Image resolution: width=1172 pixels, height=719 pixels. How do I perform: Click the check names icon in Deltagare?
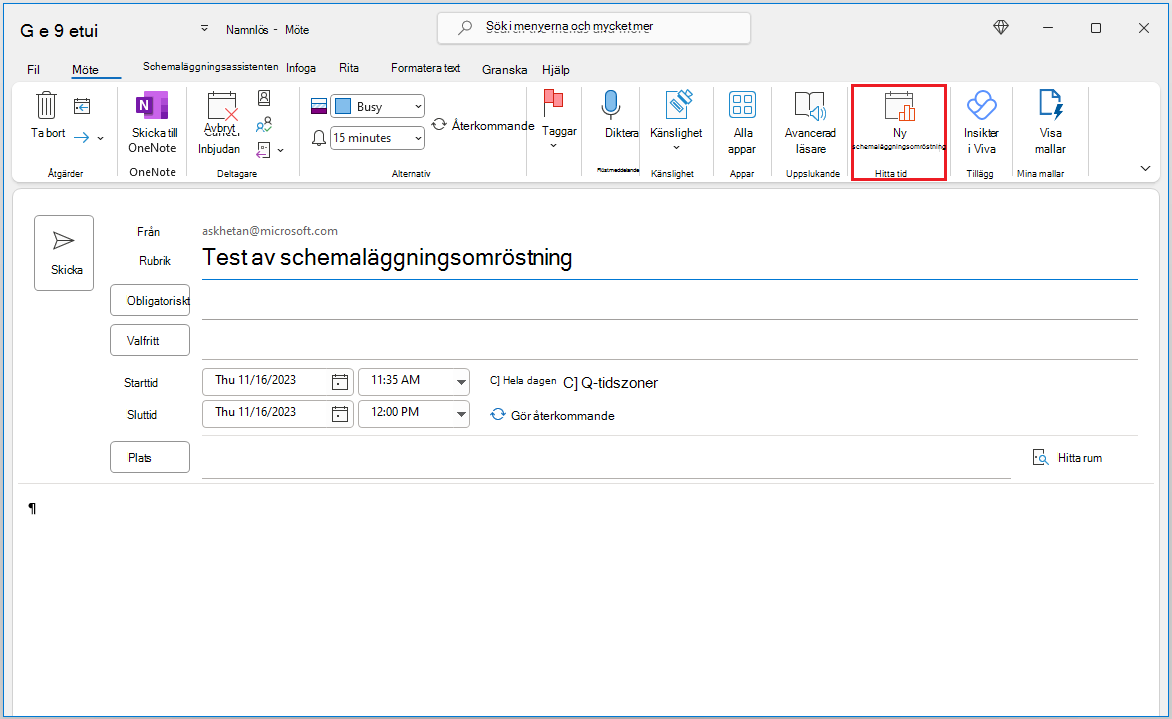point(264,124)
